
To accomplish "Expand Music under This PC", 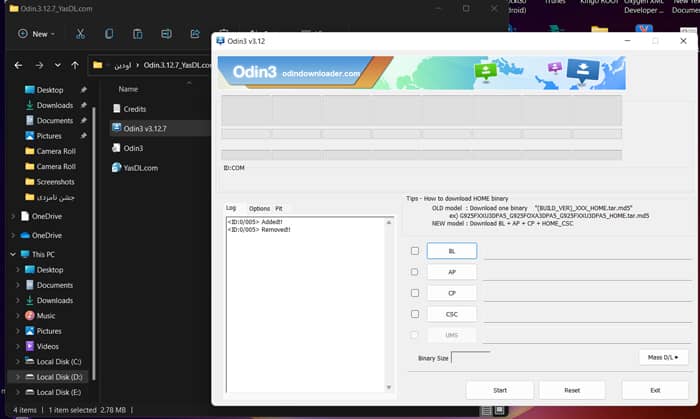I will (x=18, y=316).
